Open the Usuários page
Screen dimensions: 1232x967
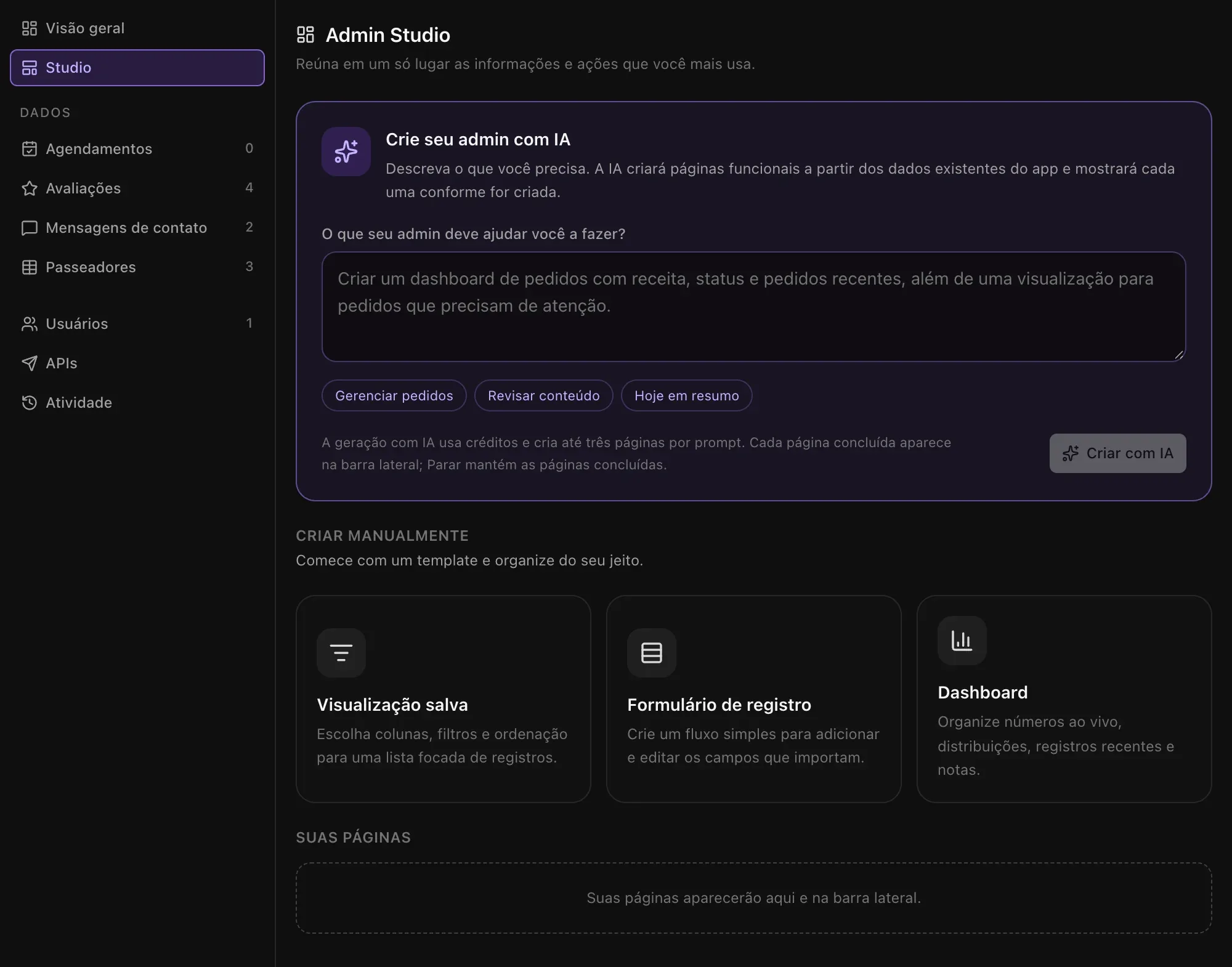[x=137, y=324]
